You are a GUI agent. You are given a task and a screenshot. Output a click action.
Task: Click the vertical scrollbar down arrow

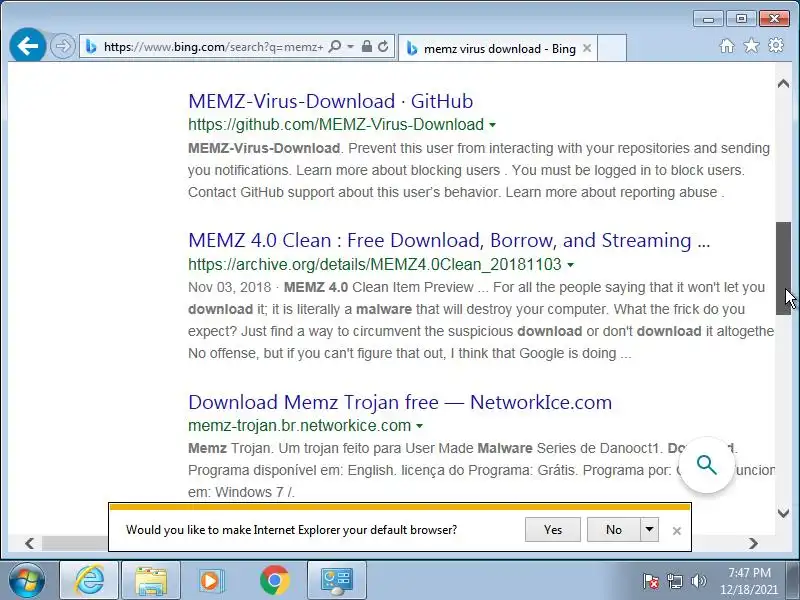pos(783,513)
